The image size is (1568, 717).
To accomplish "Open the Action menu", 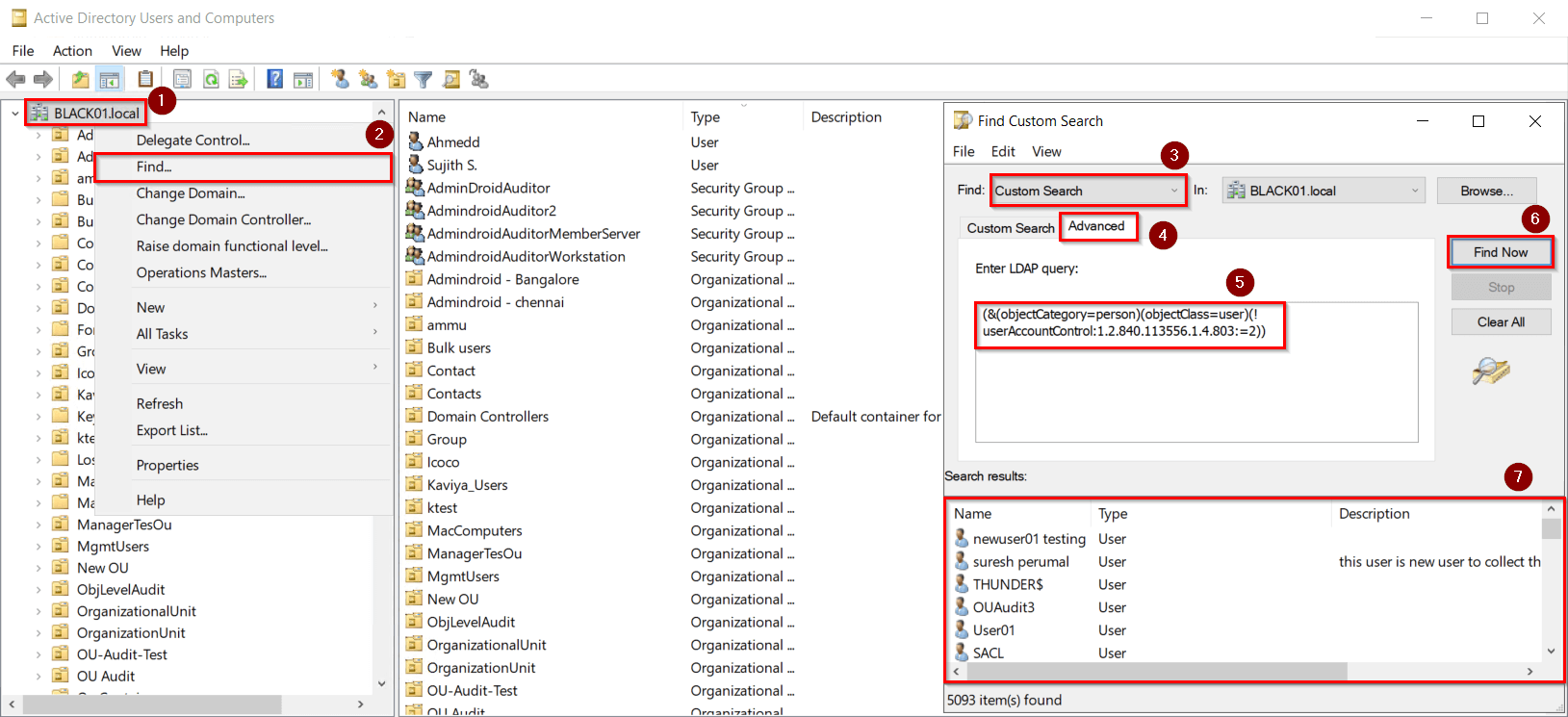I will [72, 51].
